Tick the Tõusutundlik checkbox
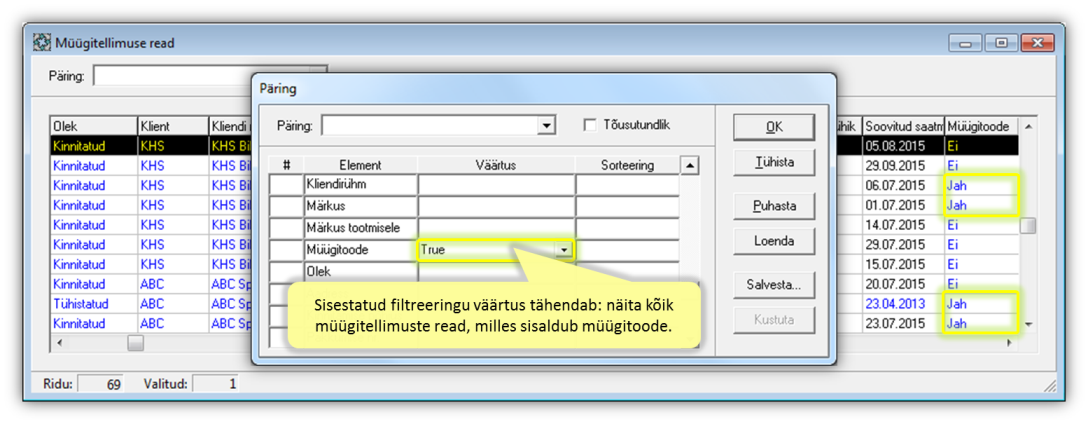The image size is (1088, 424). 590,126
